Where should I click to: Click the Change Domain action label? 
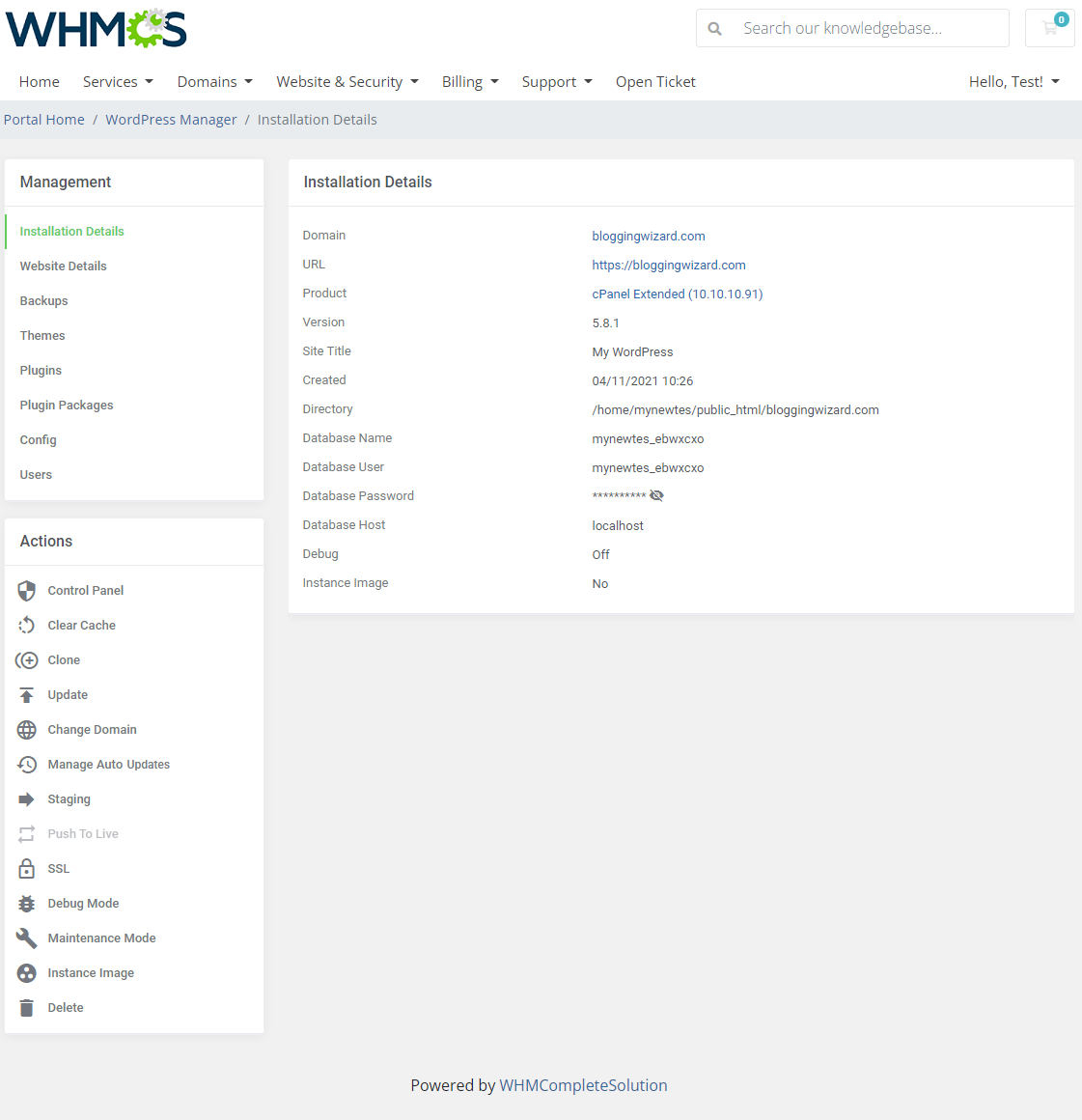pyautogui.click(x=92, y=730)
